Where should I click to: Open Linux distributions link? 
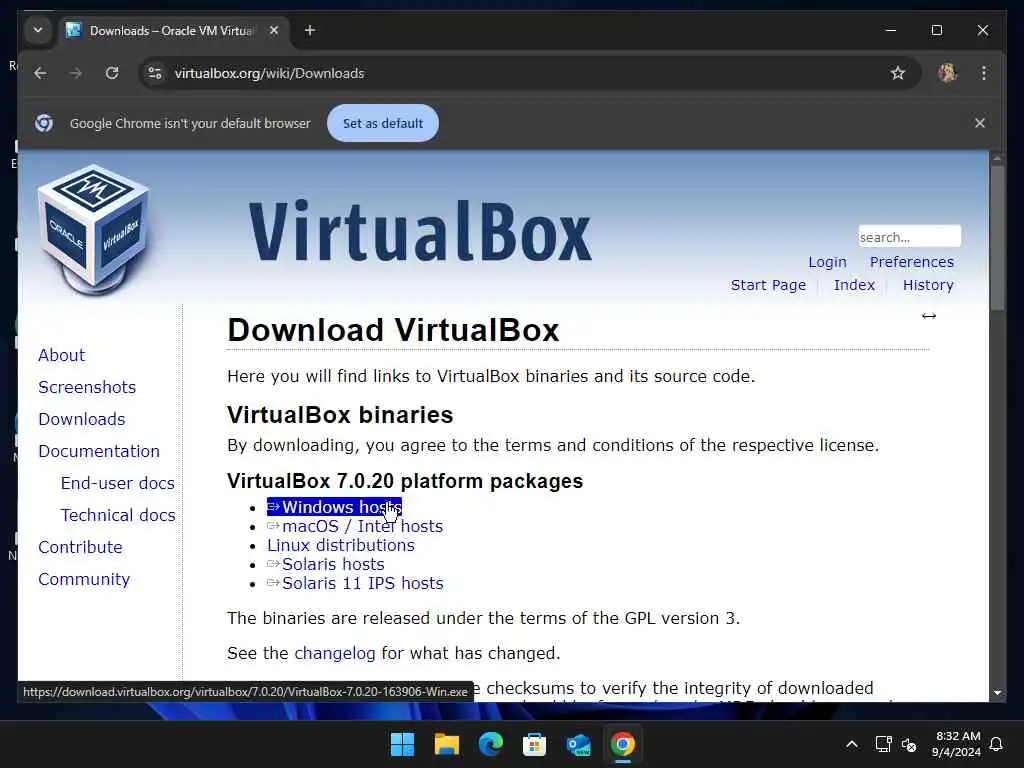[341, 545]
